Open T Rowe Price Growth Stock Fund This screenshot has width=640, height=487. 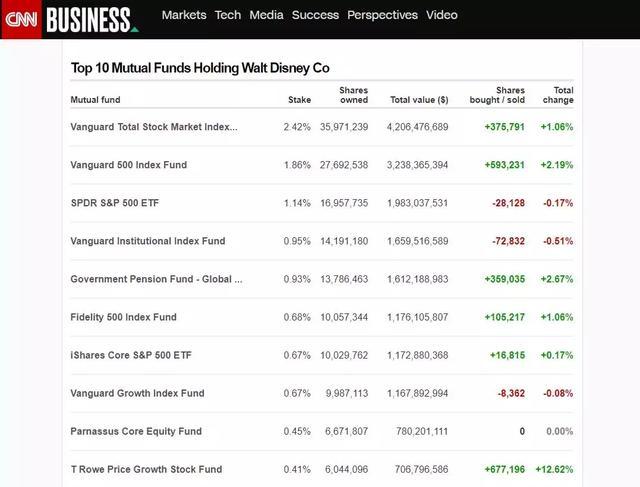[146, 469]
